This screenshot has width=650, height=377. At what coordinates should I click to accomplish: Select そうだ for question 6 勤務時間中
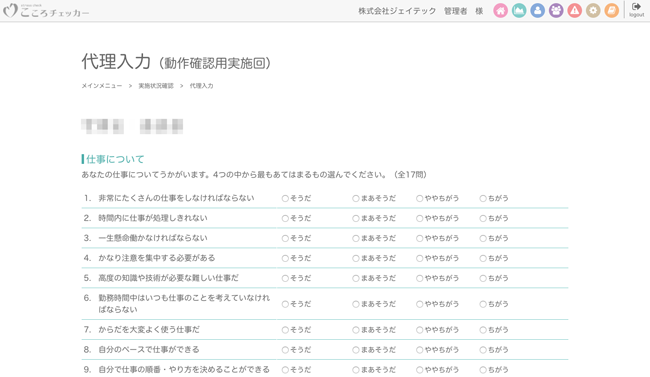coord(285,304)
